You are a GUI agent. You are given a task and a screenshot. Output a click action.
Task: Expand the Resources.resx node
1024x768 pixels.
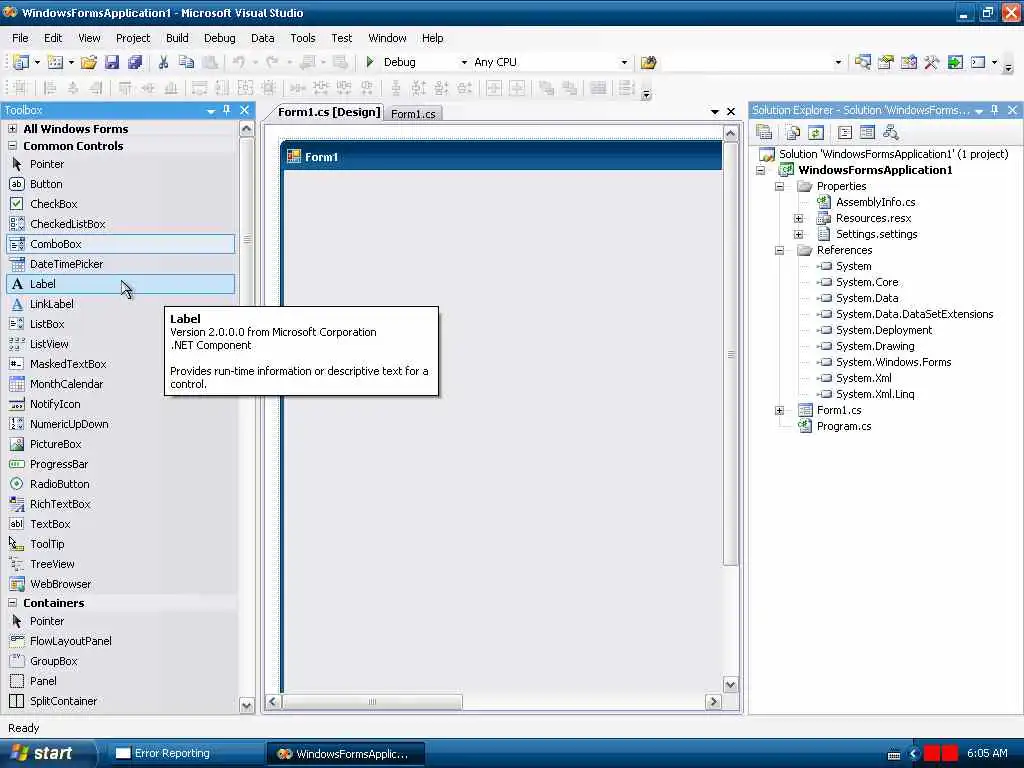pyautogui.click(x=799, y=218)
